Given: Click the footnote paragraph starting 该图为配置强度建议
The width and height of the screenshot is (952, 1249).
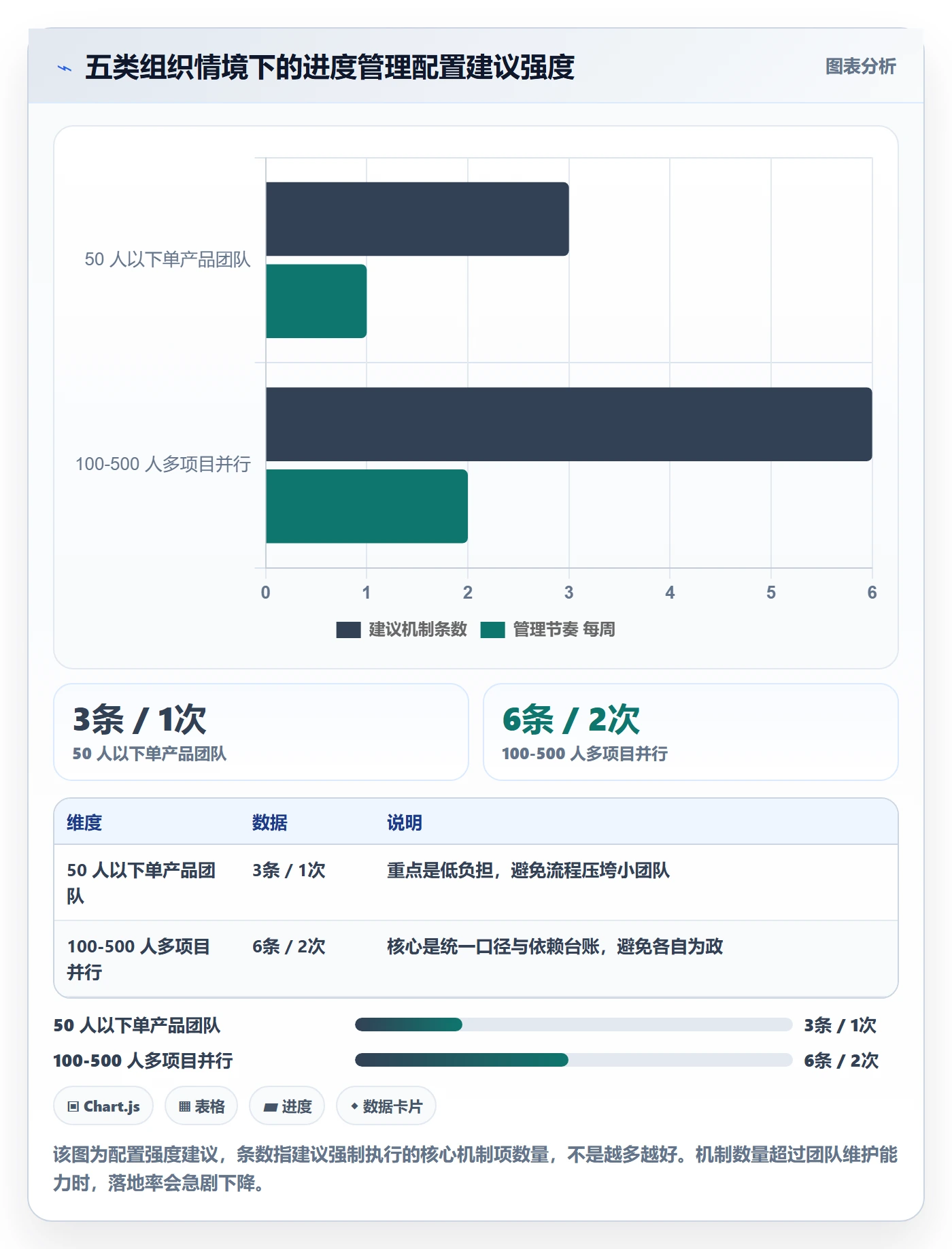Looking at the screenshot, I should tap(475, 1169).
